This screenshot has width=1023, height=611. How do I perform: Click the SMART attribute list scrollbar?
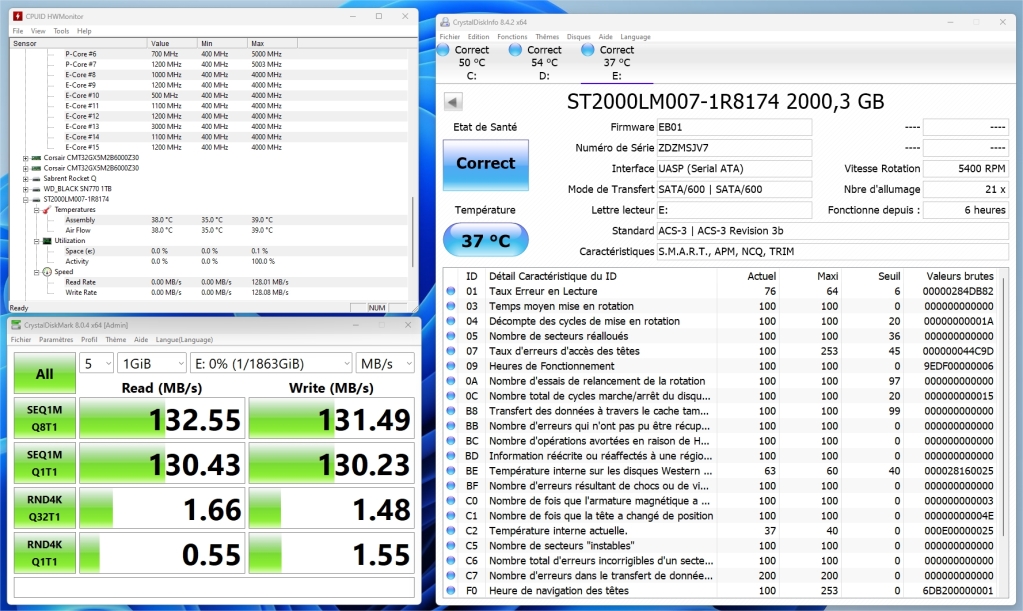click(x=1003, y=406)
